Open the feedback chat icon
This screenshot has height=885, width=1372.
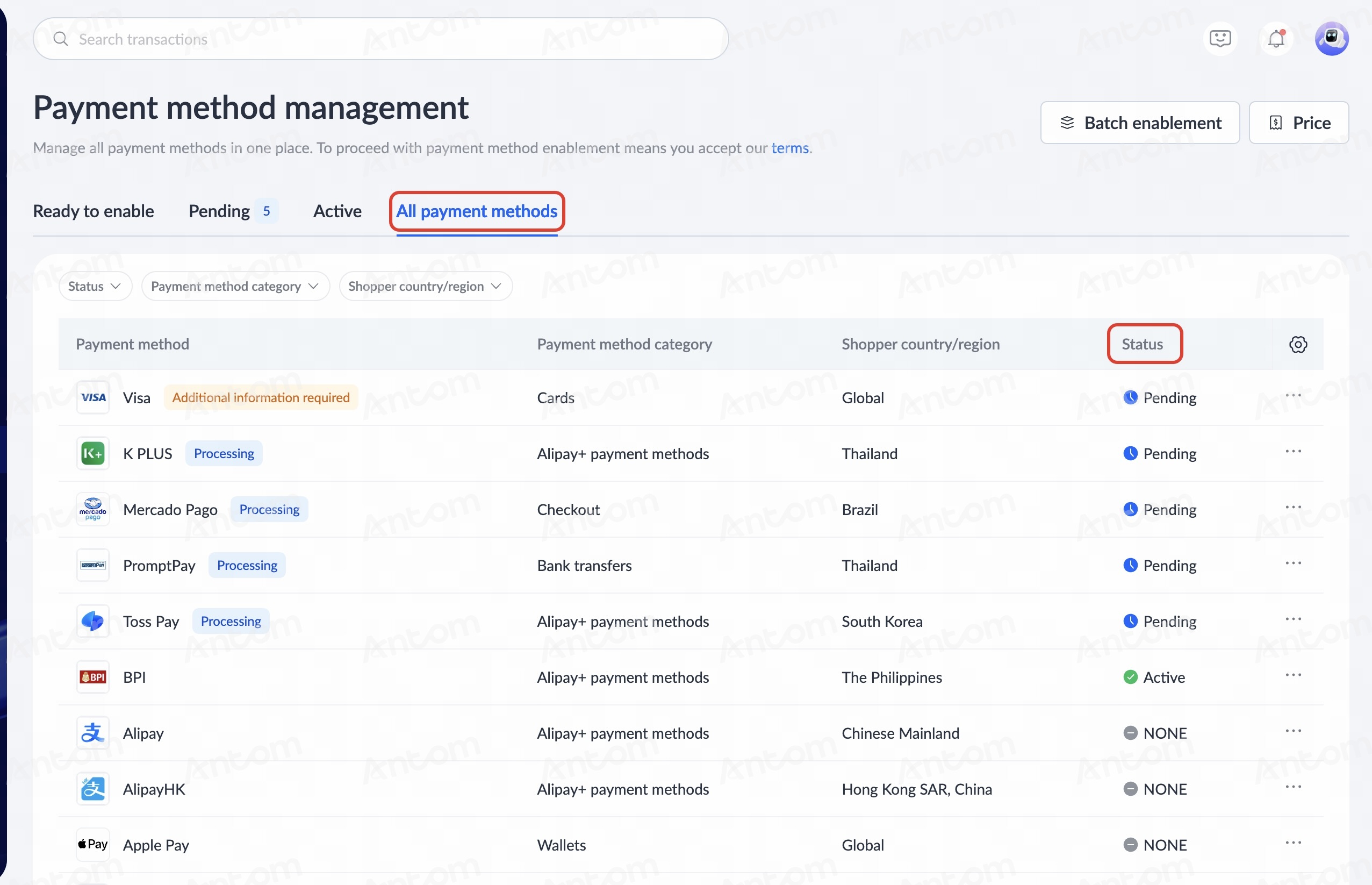pyautogui.click(x=1220, y=39)
